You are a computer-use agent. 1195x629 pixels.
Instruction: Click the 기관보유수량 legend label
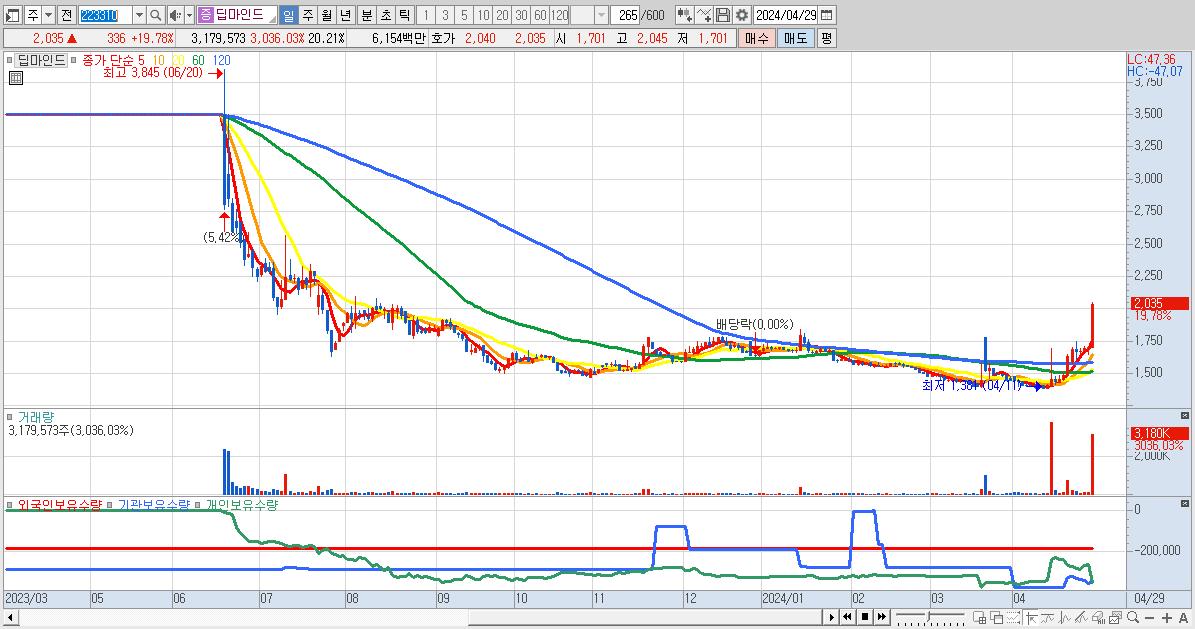pyautogui.click(x=154, y=505)
